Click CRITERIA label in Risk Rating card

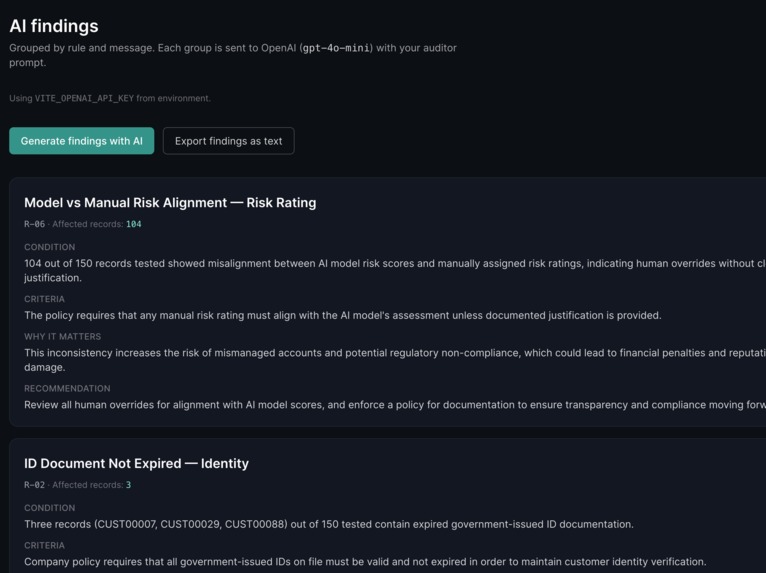click(44, 299)
